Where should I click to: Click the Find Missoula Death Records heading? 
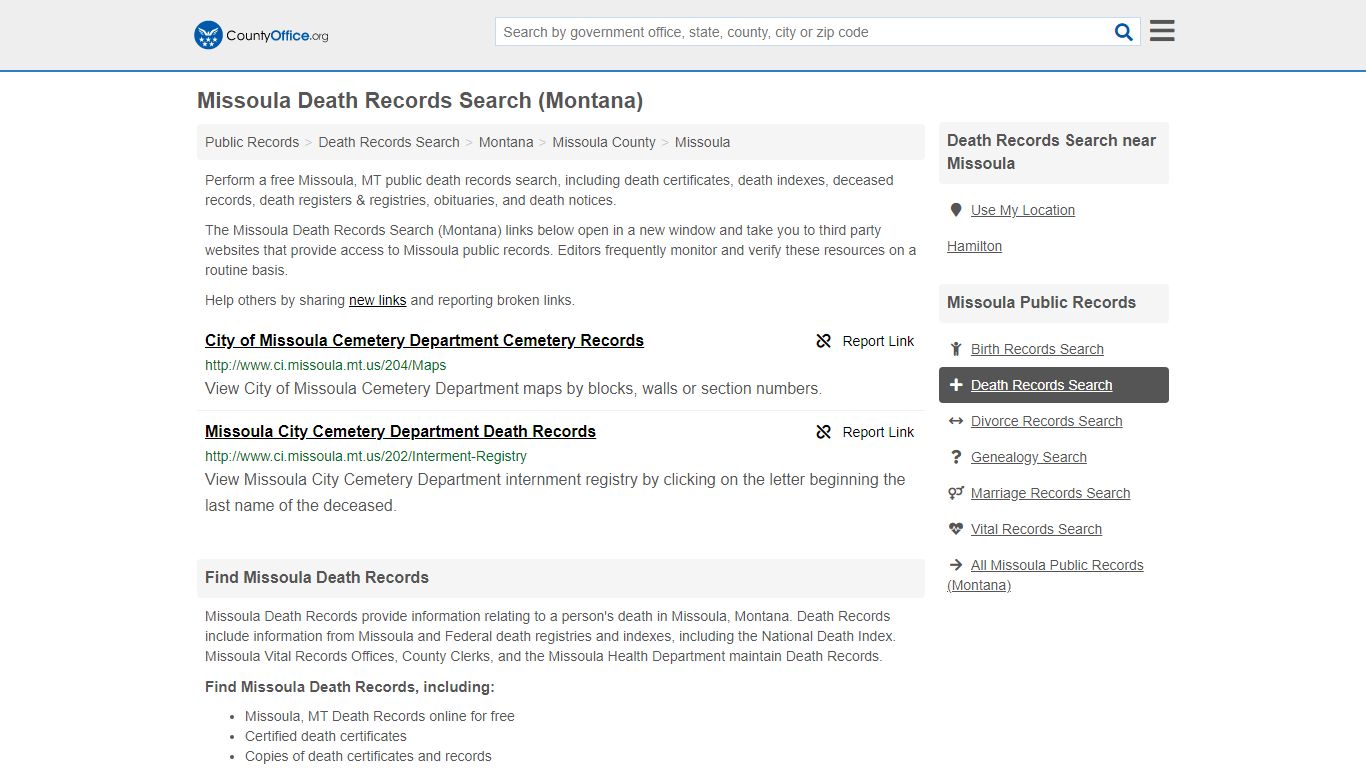[x=317, y=577]
